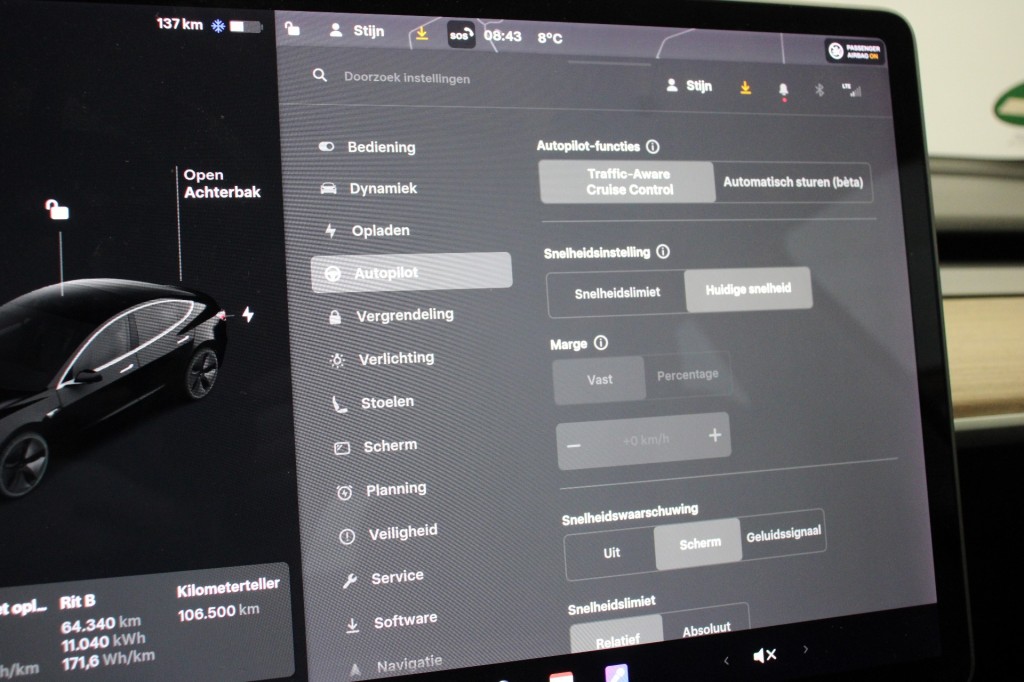
Task: Select Traffic-Aware Cruise Control option
Action: pos(628,181)
